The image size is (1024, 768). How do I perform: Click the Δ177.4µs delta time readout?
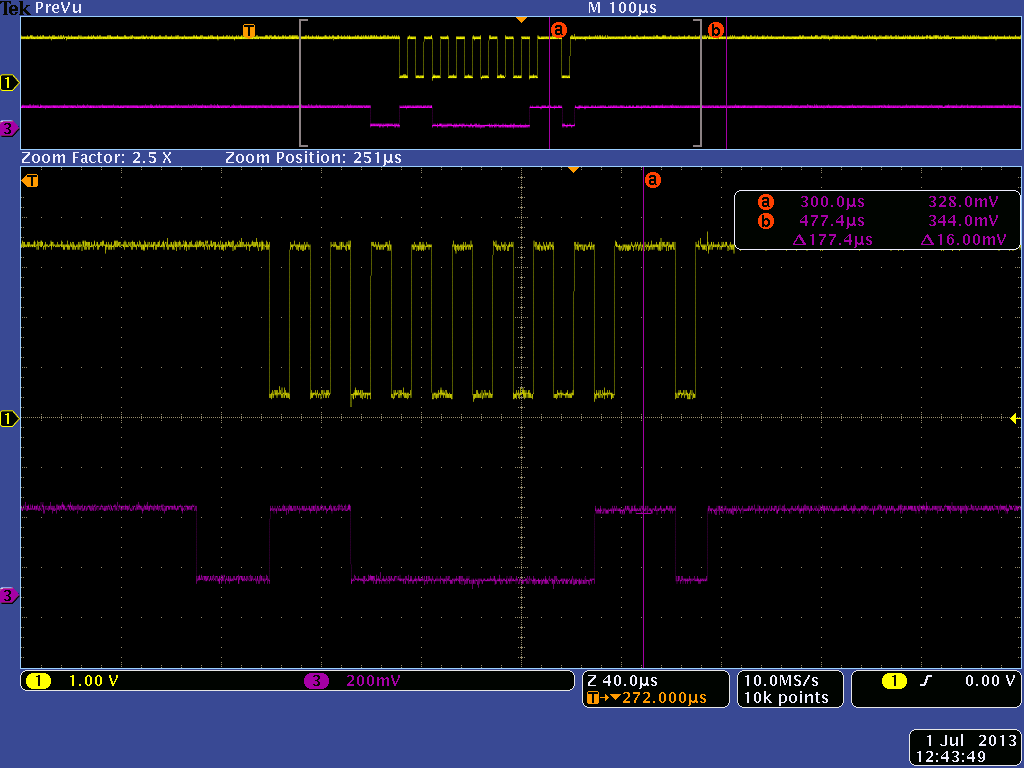pyautogui.click(x=832, y=240)
